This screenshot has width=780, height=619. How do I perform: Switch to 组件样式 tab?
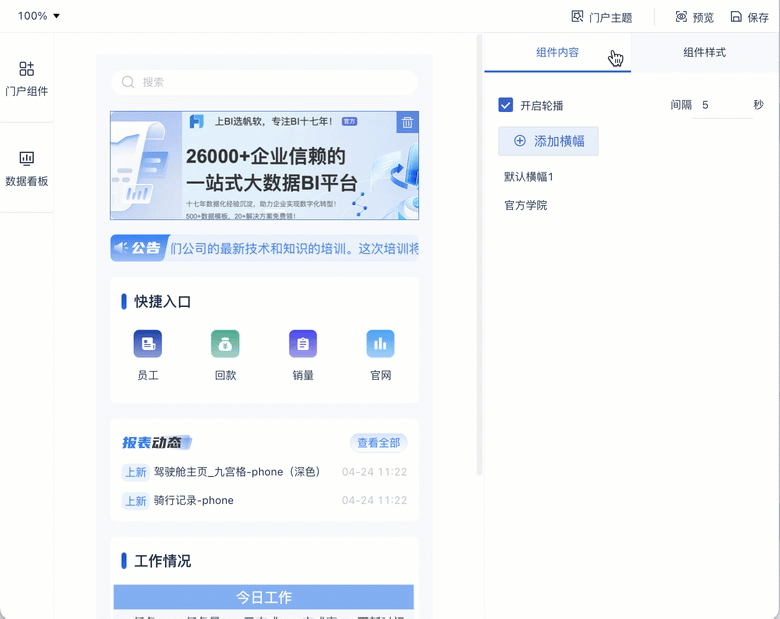click(704, 53)
